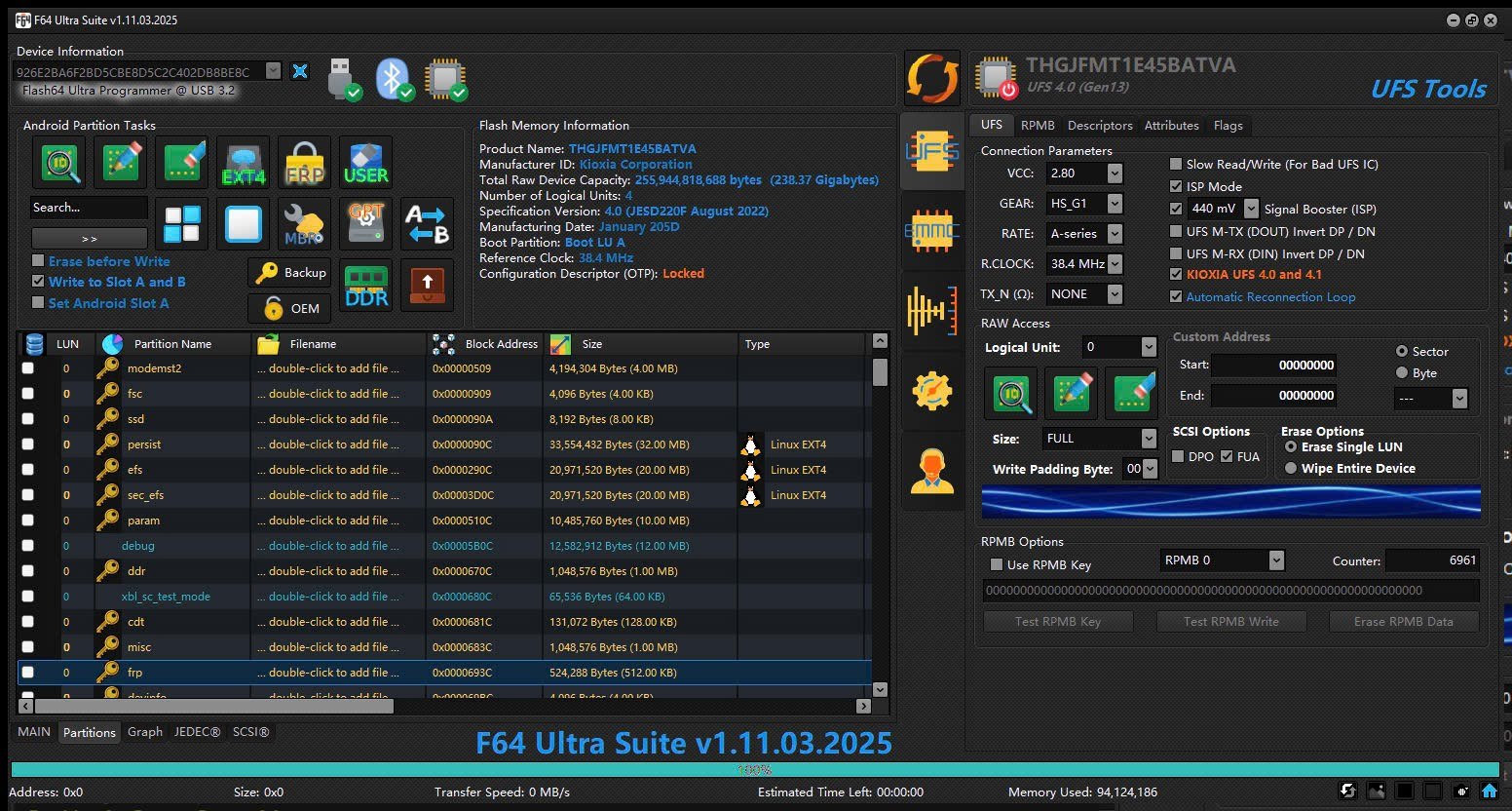
Task: Open the device ID dropdown in Device Information
Action: pos(273,71)
